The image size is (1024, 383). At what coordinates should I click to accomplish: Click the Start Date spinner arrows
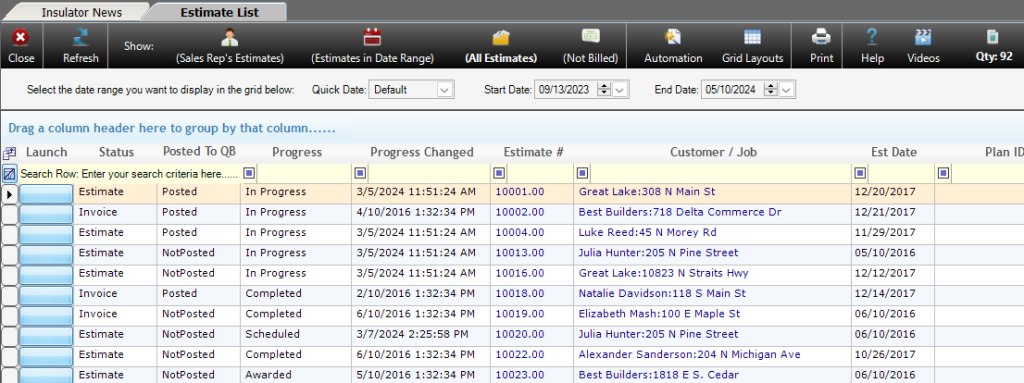[x=605, y=90]
